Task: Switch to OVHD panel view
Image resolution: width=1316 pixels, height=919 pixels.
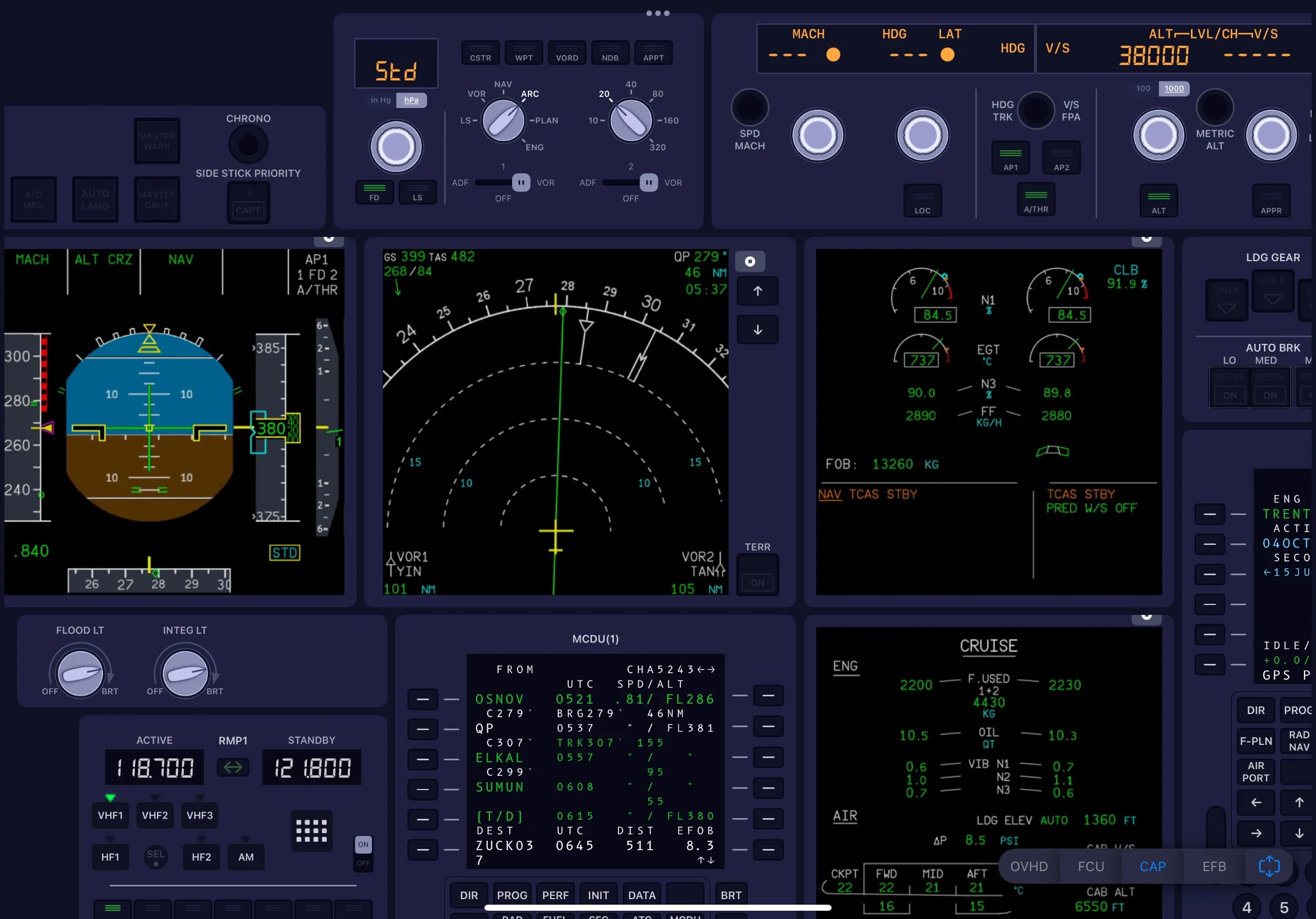Action: point(1029,866)
